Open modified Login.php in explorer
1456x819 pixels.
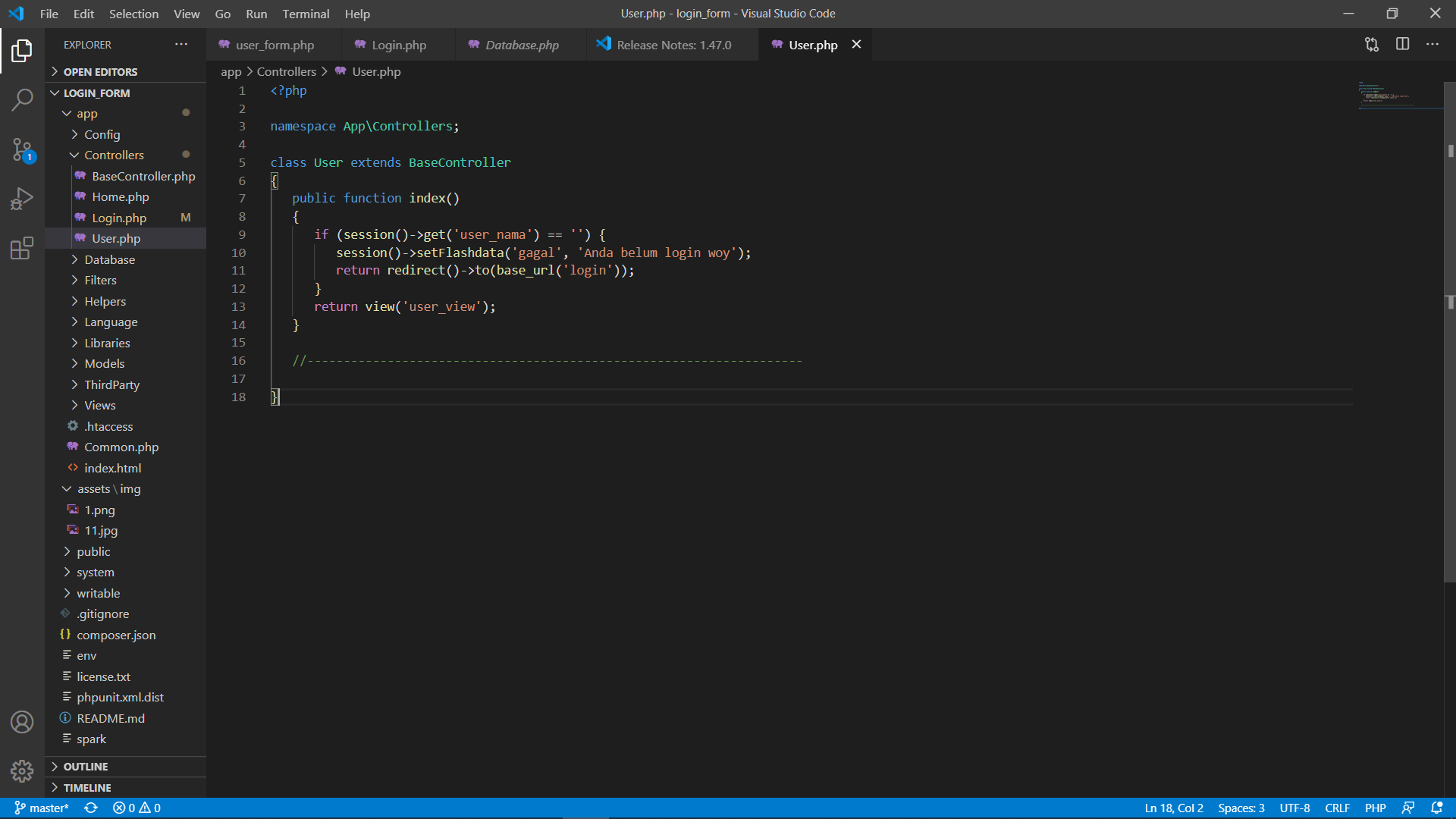tap(125, 218)
